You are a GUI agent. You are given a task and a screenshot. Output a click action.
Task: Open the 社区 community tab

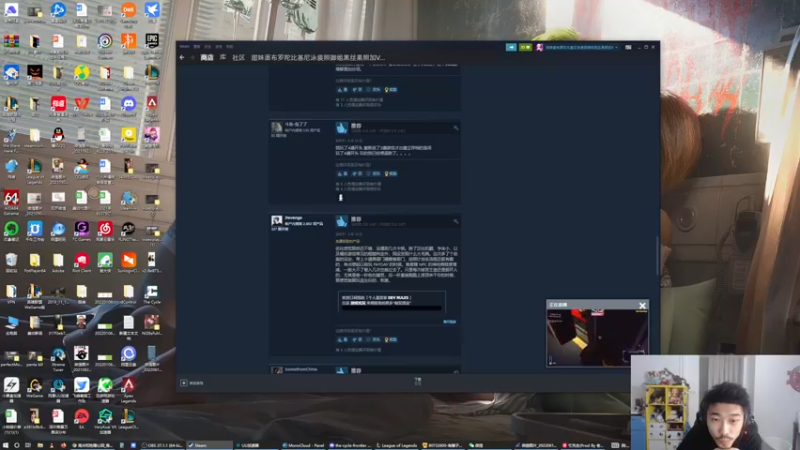tap(238, 58)
